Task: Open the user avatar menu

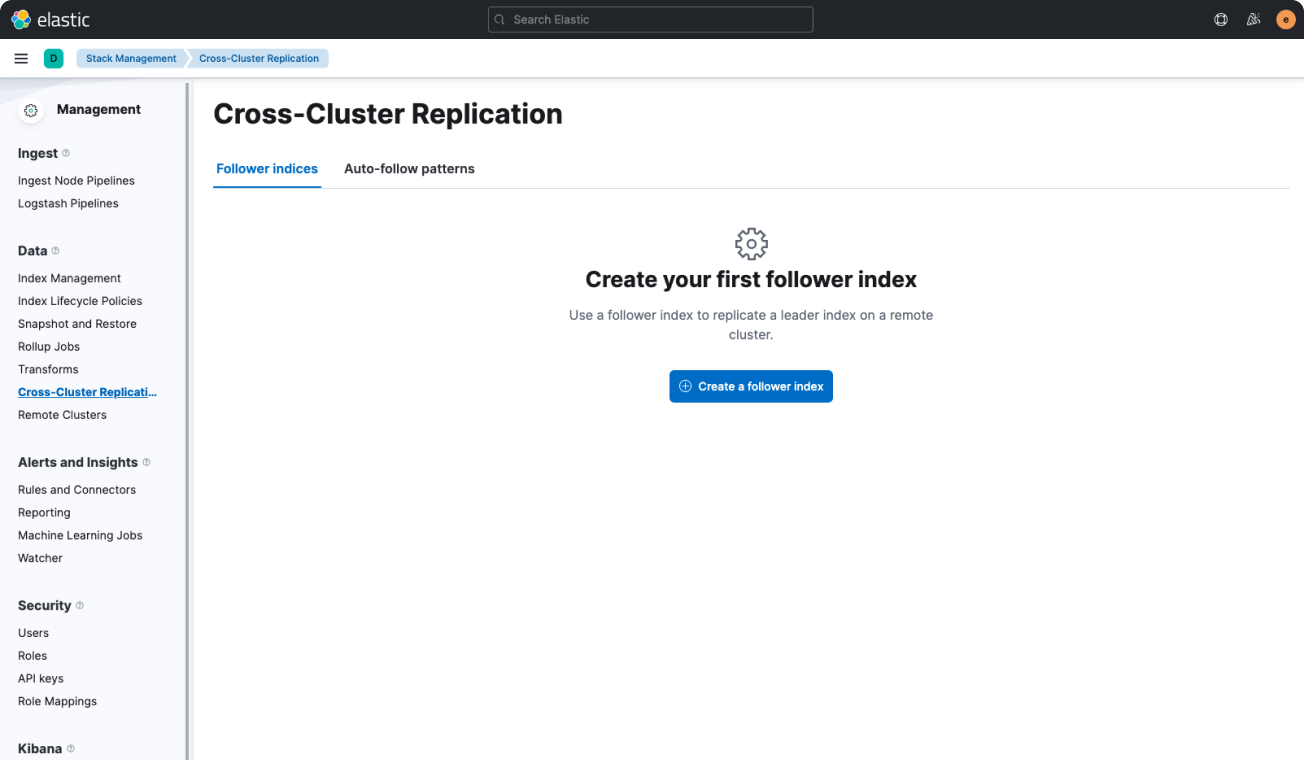Action: (1285, 19)
